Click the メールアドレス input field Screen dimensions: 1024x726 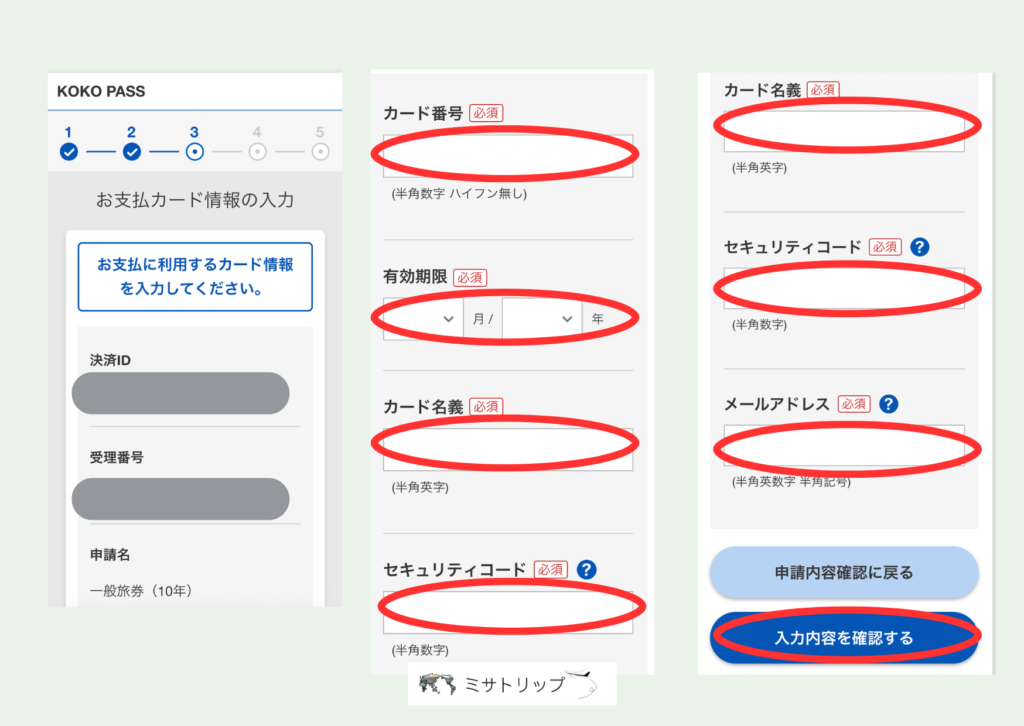tap(844, 446)
